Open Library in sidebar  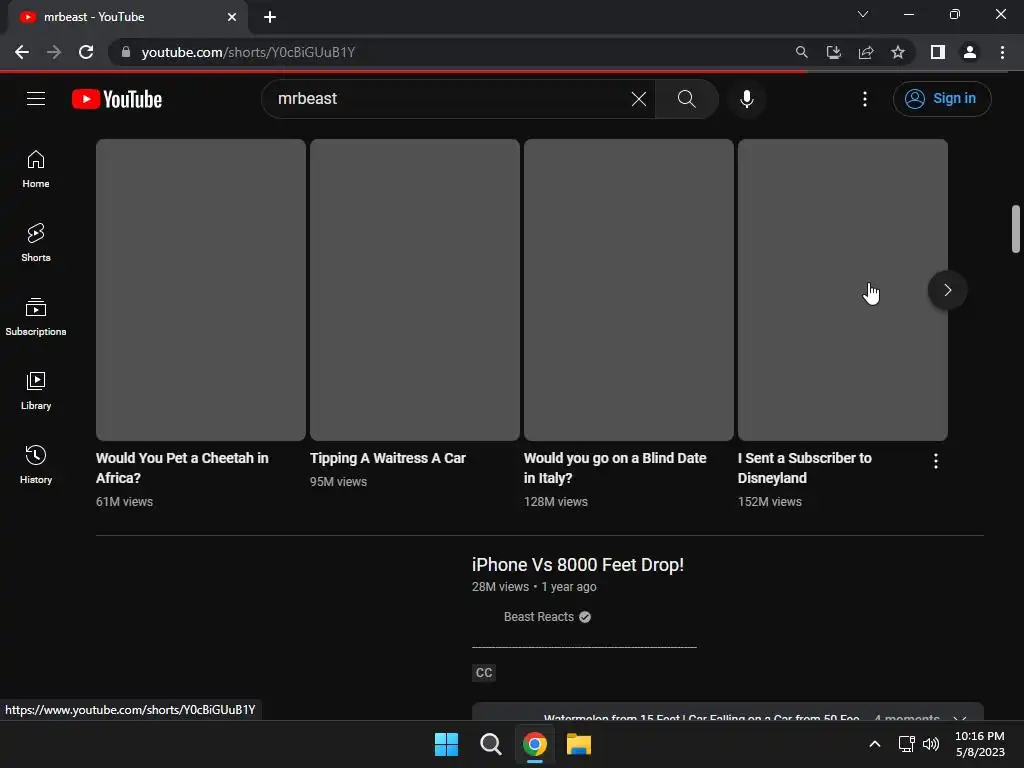(x=36, y=391)
